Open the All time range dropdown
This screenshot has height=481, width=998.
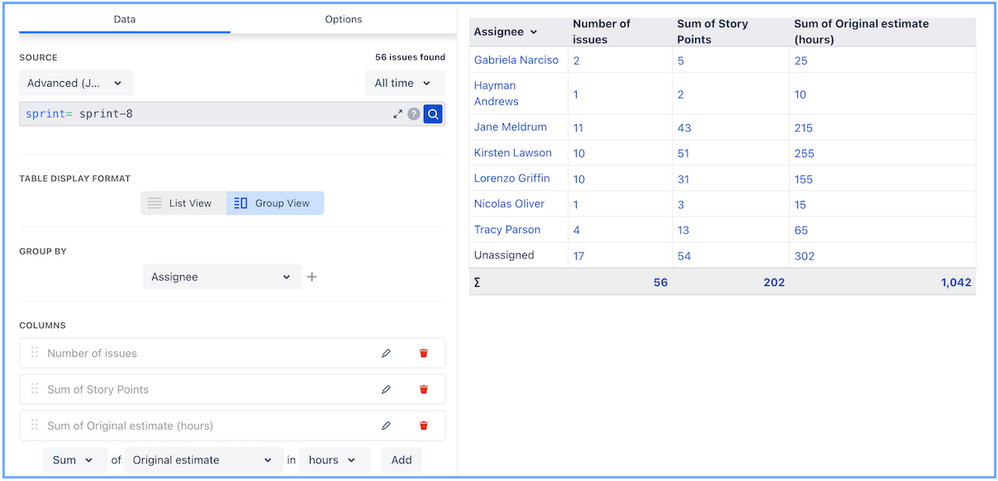[x=404, y=83]
